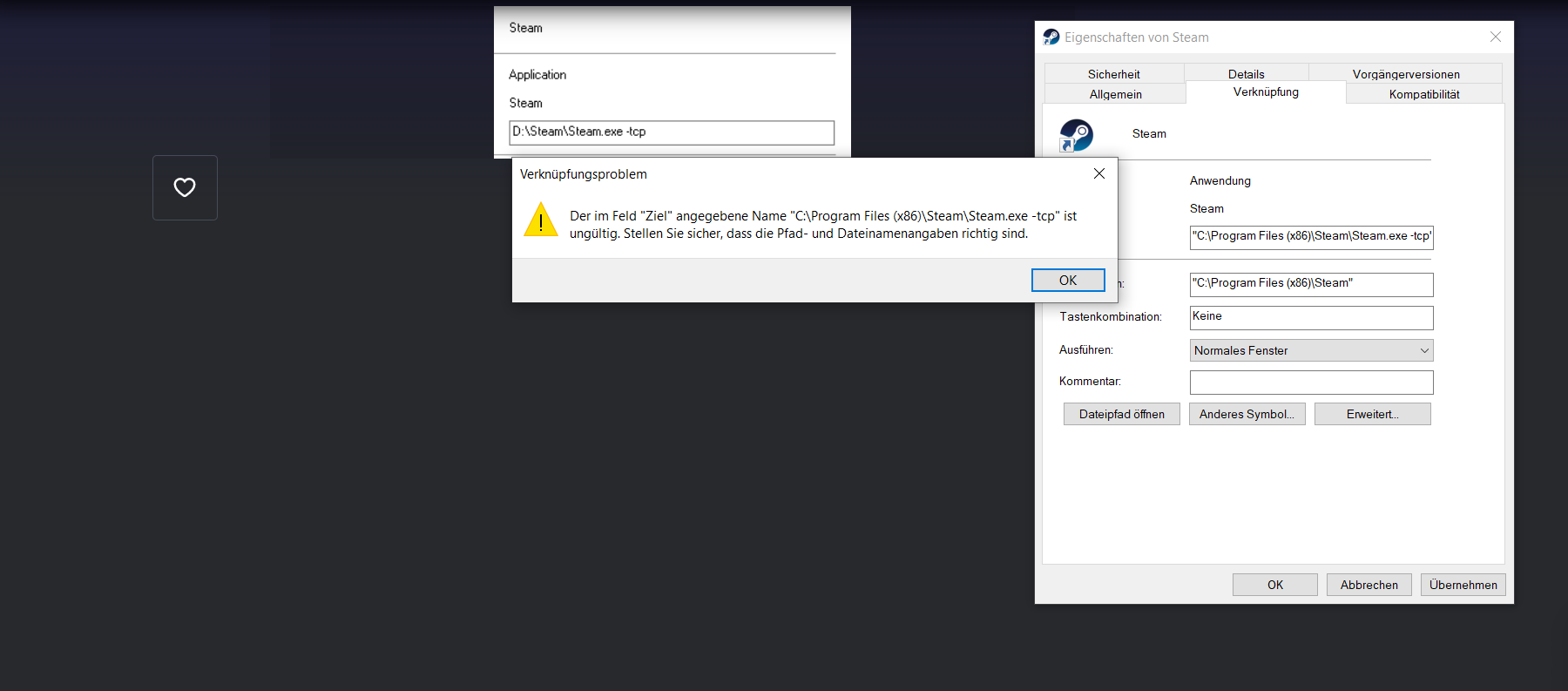Confirm the Verknüpfungsproblem dialog with OK

[1068, 280]
